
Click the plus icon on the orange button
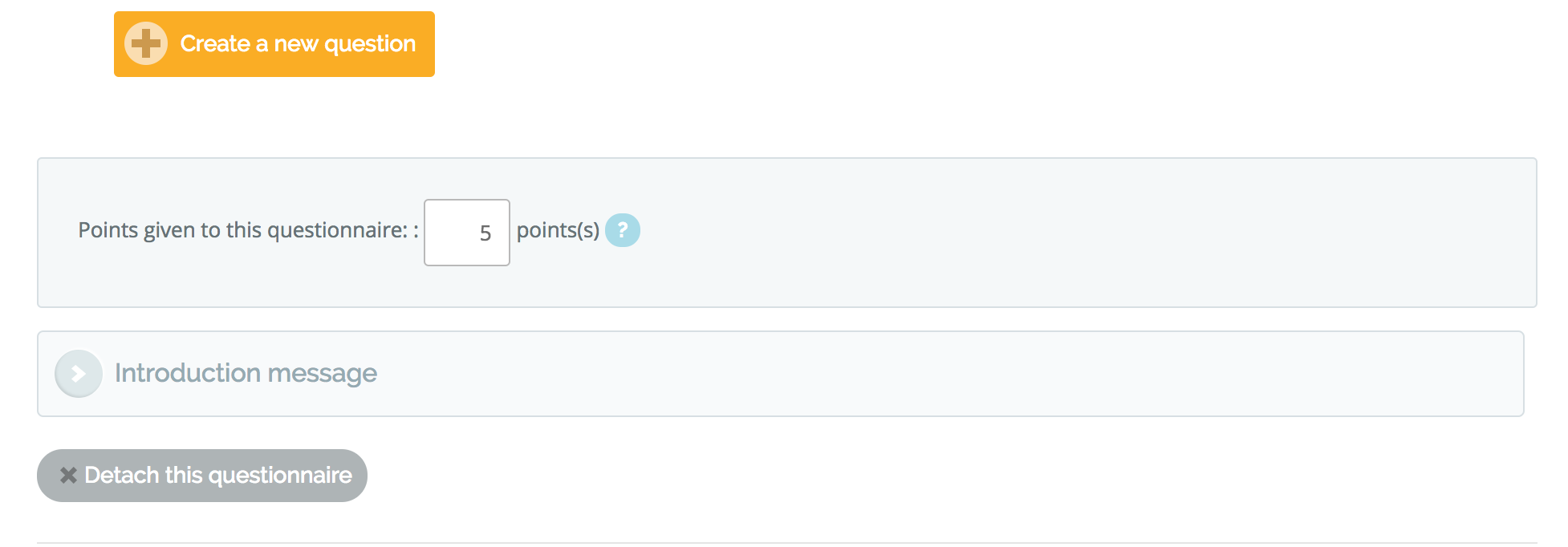tap(146, 43)
